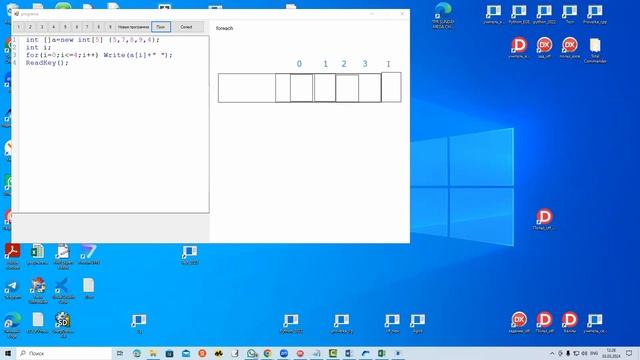Open the volume control in the system tray
Viewport: 640px width, 360px height.
[x=584, y=353]
